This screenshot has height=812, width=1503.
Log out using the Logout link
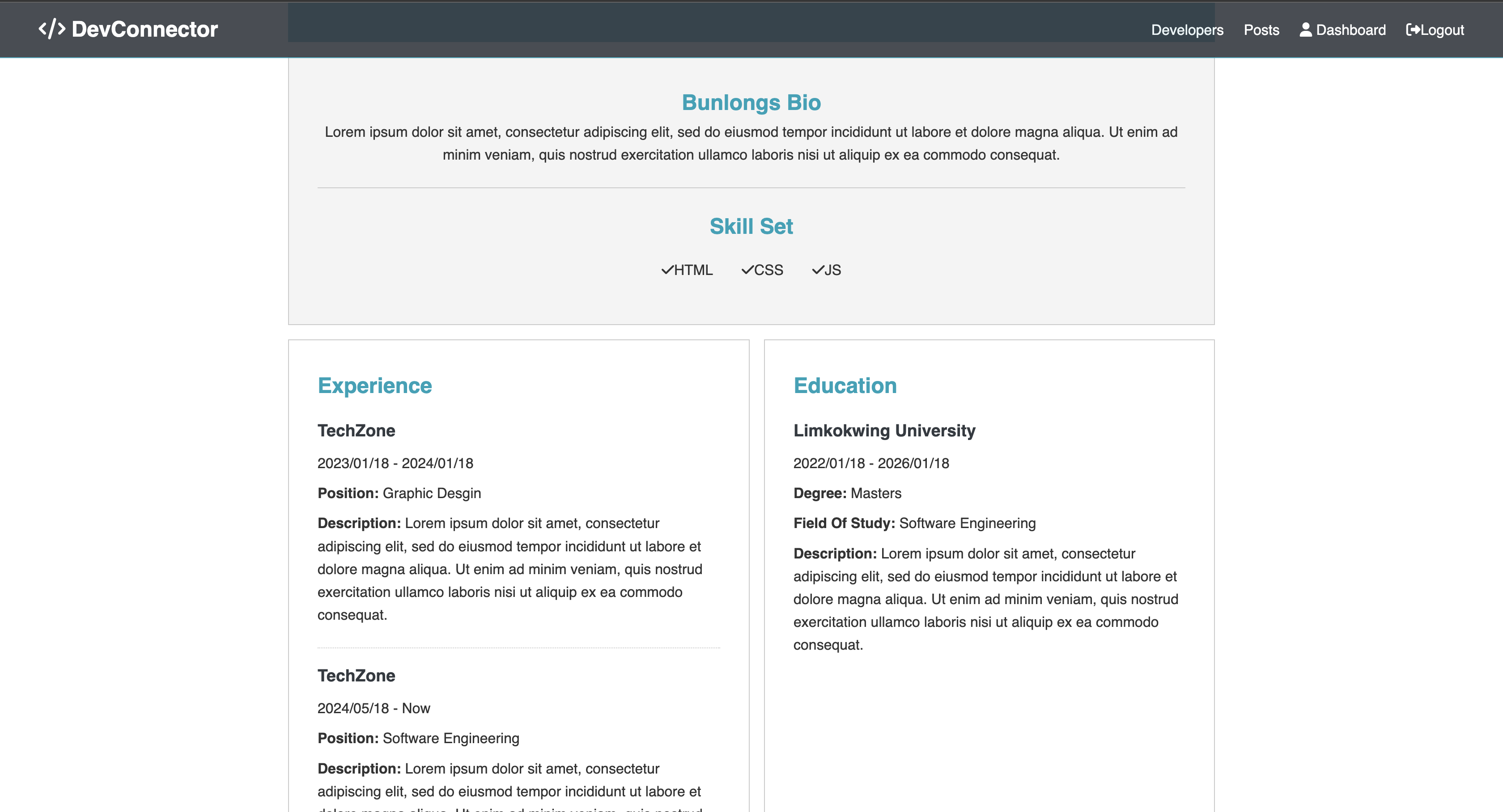pos(1442,30)
